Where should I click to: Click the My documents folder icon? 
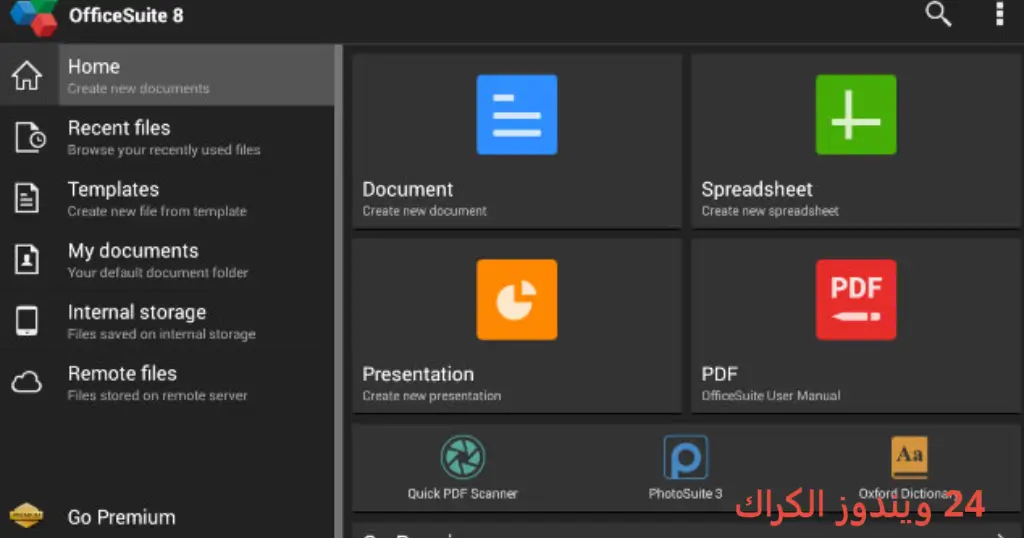point(27,259)
